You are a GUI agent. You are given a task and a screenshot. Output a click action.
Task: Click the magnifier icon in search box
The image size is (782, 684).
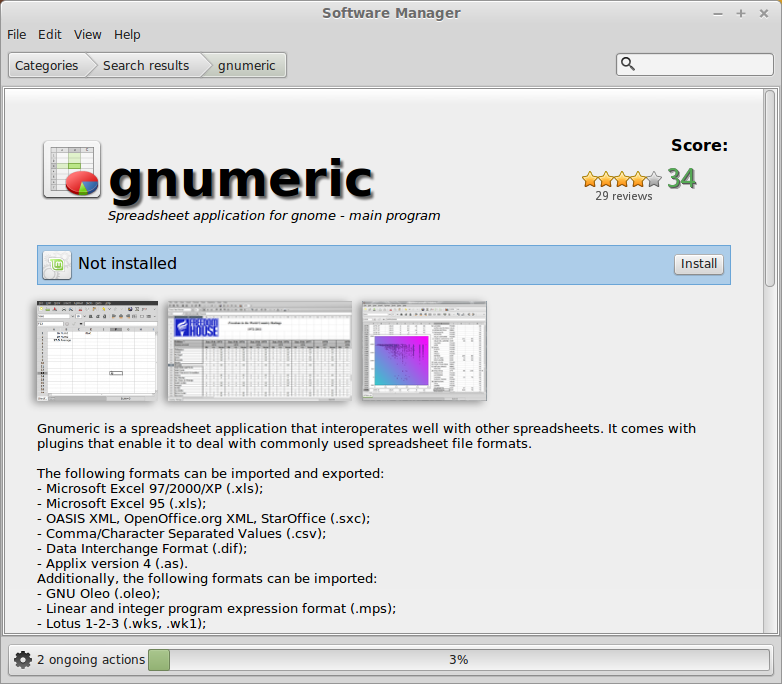point(628,64)
